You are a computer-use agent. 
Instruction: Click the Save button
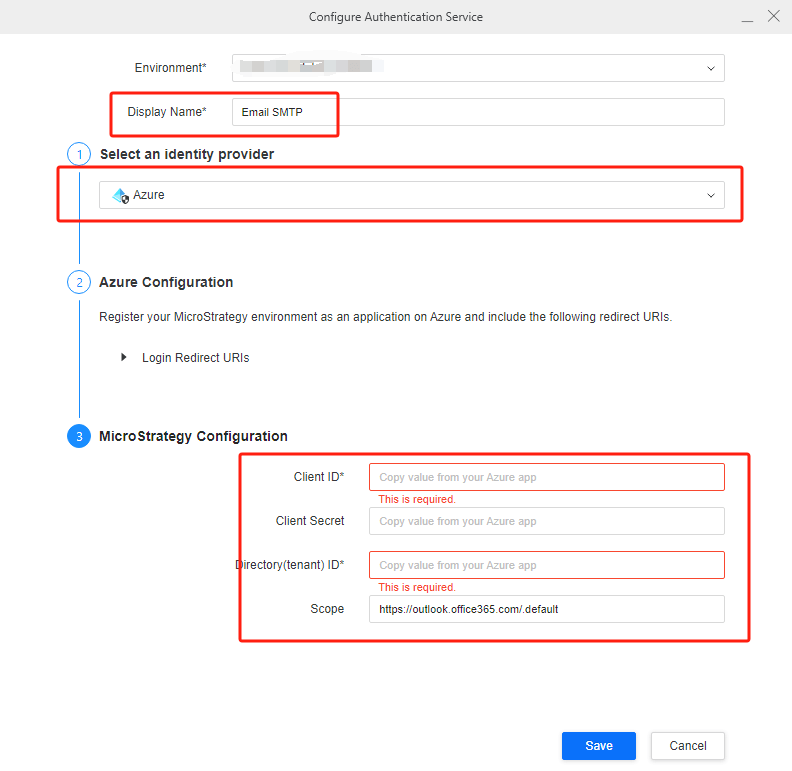[x=599, y=745]
